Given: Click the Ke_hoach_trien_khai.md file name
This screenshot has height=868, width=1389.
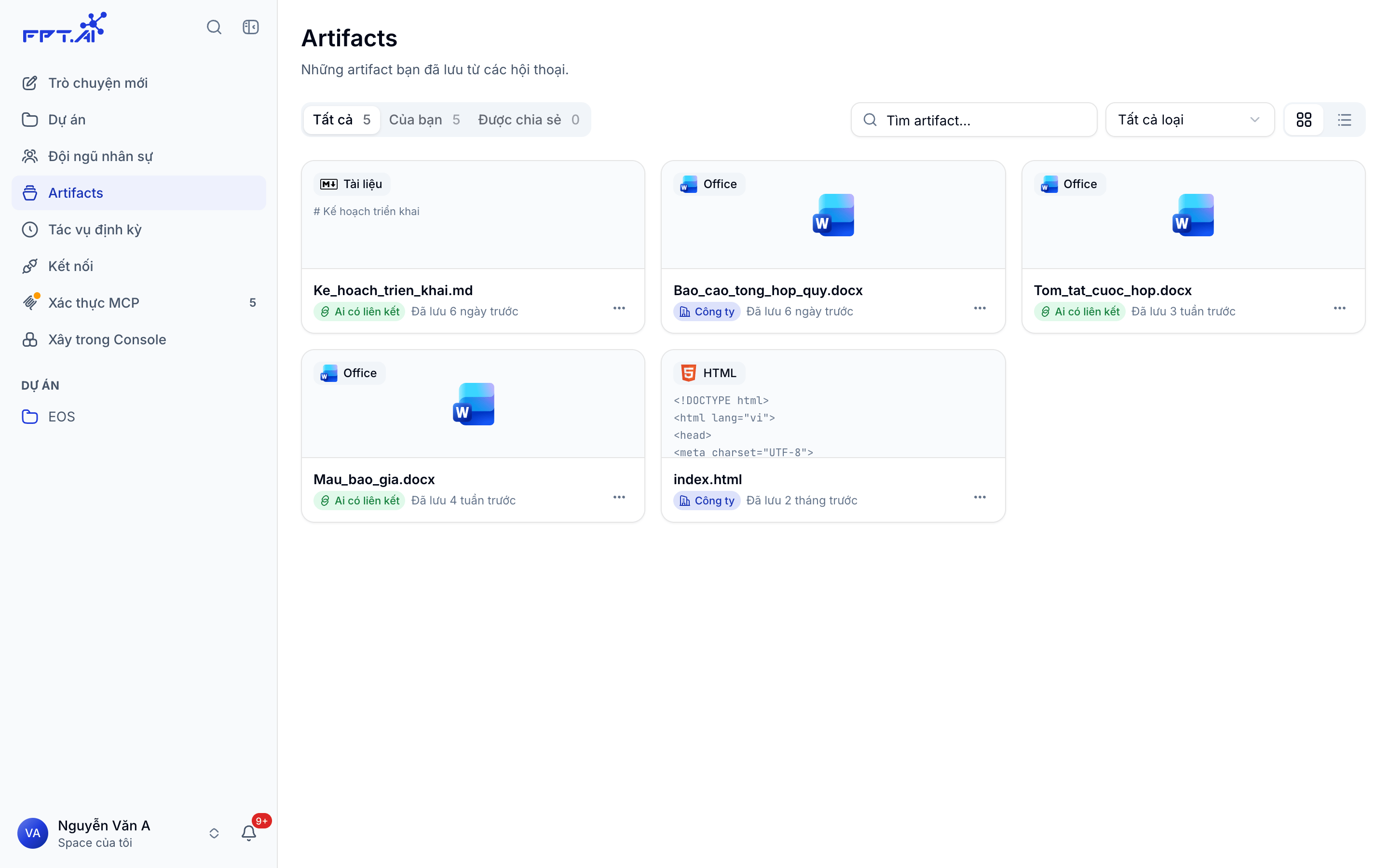Looking at the screenshot, I should point(393,290).
